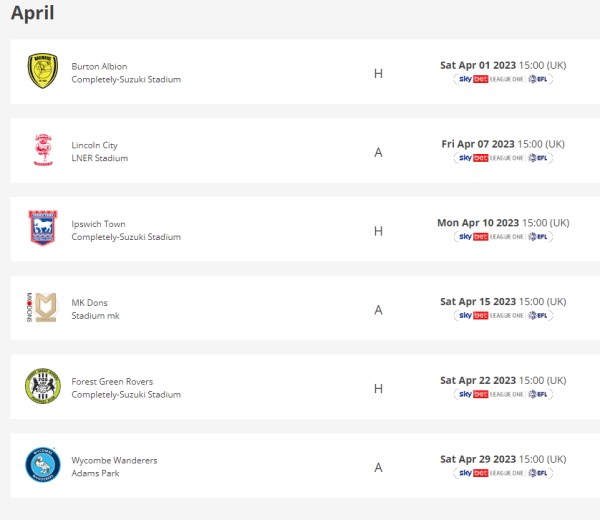600x520 pixels.
Task: Open the Burton Albion fixture link
Action: [99, 66]
